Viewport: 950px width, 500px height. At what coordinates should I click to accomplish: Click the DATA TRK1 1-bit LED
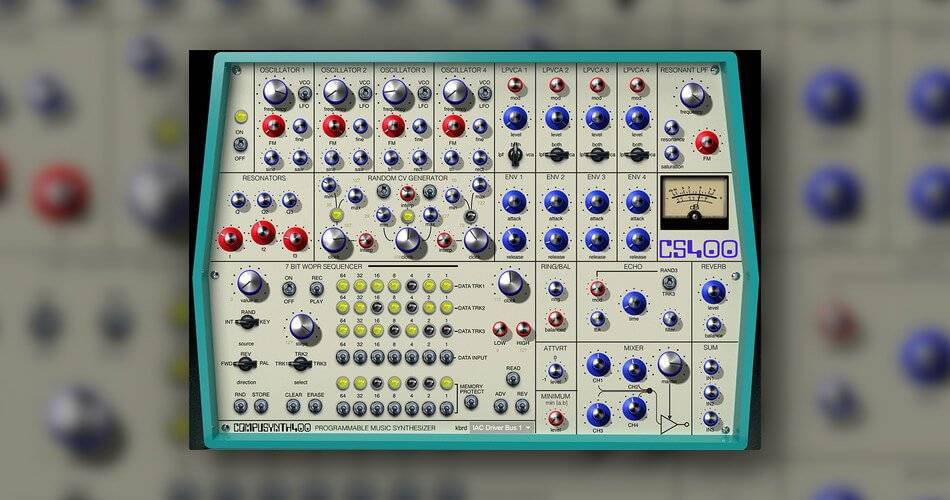(x=447, y=286)
